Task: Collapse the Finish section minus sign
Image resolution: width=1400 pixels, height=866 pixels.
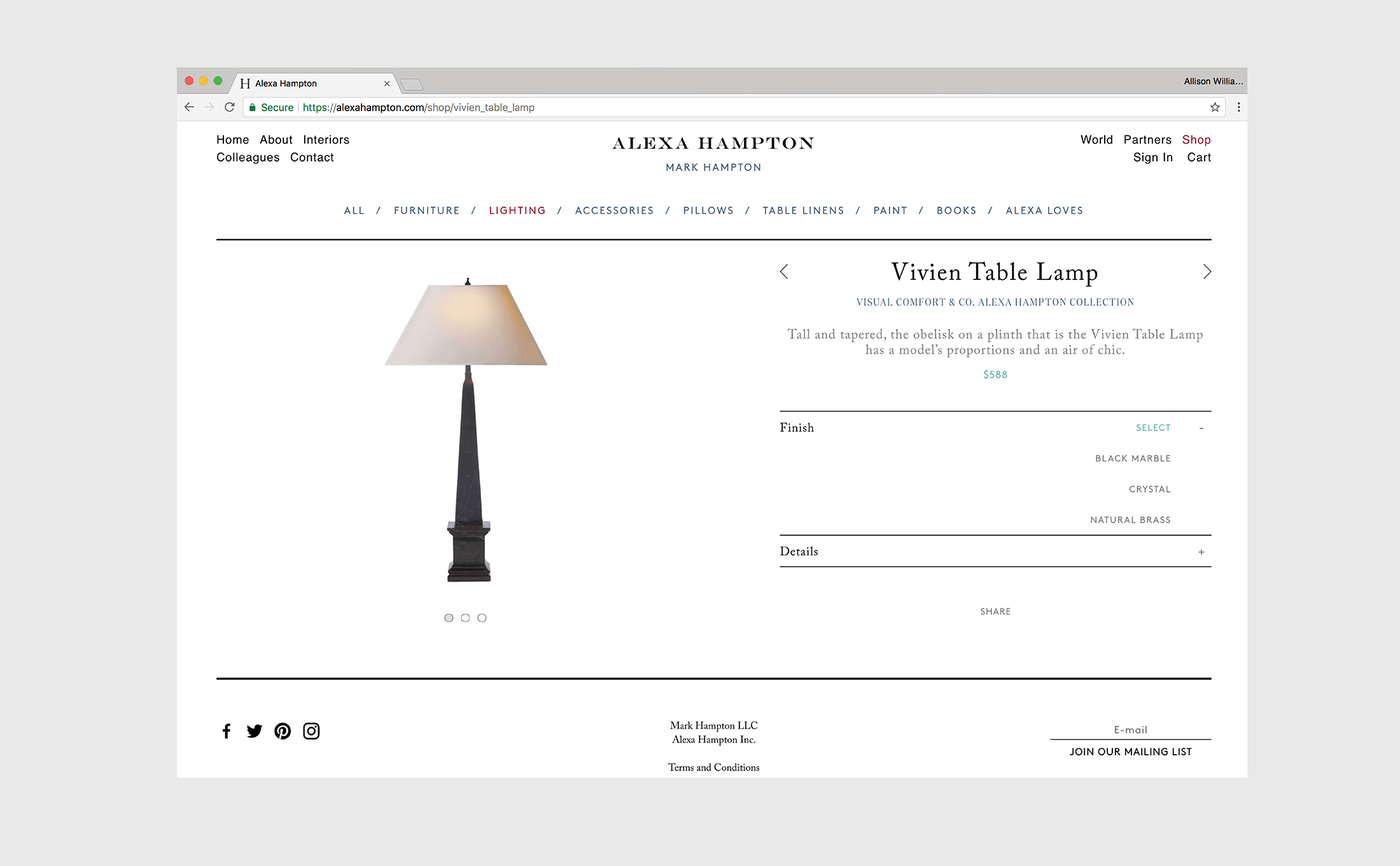Action: pos(1201,428)
